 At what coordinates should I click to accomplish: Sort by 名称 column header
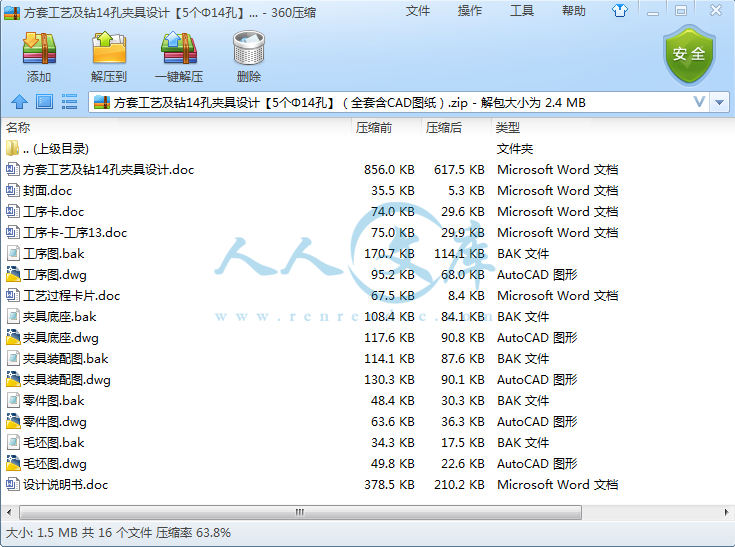(18, 127)
